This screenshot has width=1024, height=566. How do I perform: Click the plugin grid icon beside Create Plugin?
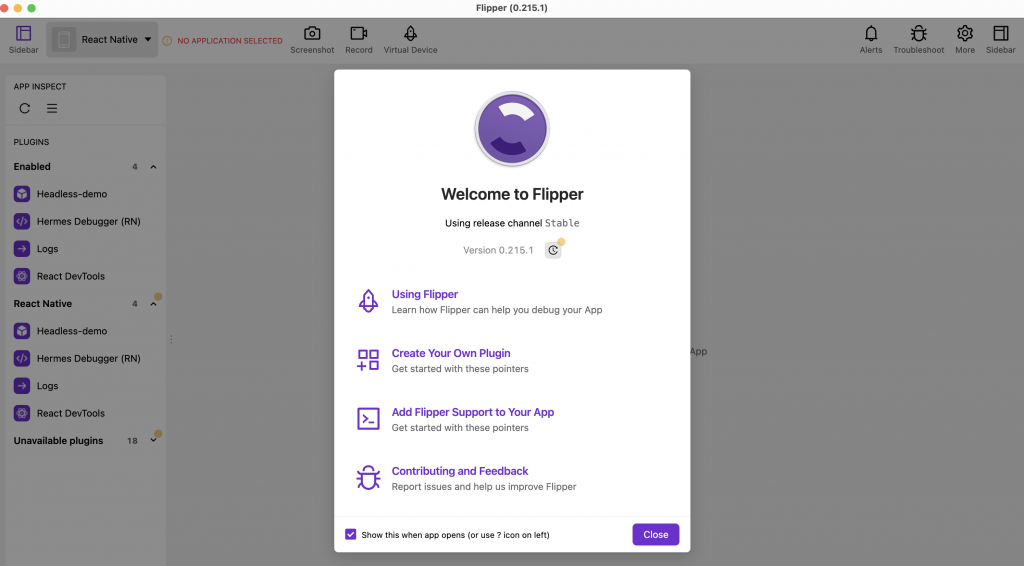[368, 360]
